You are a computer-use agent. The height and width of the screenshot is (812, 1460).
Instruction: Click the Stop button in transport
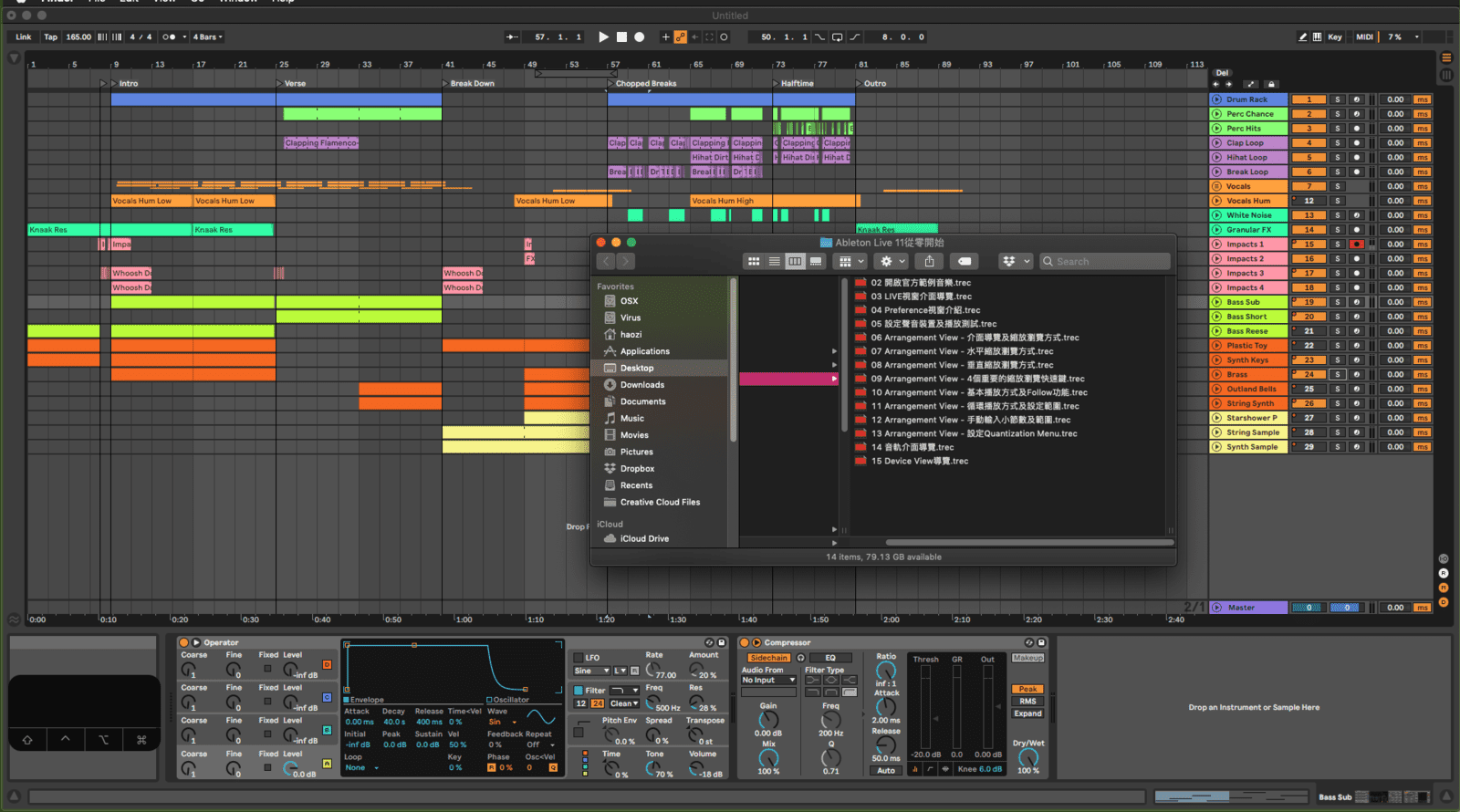pyautogui.click(x=621, y=37)
